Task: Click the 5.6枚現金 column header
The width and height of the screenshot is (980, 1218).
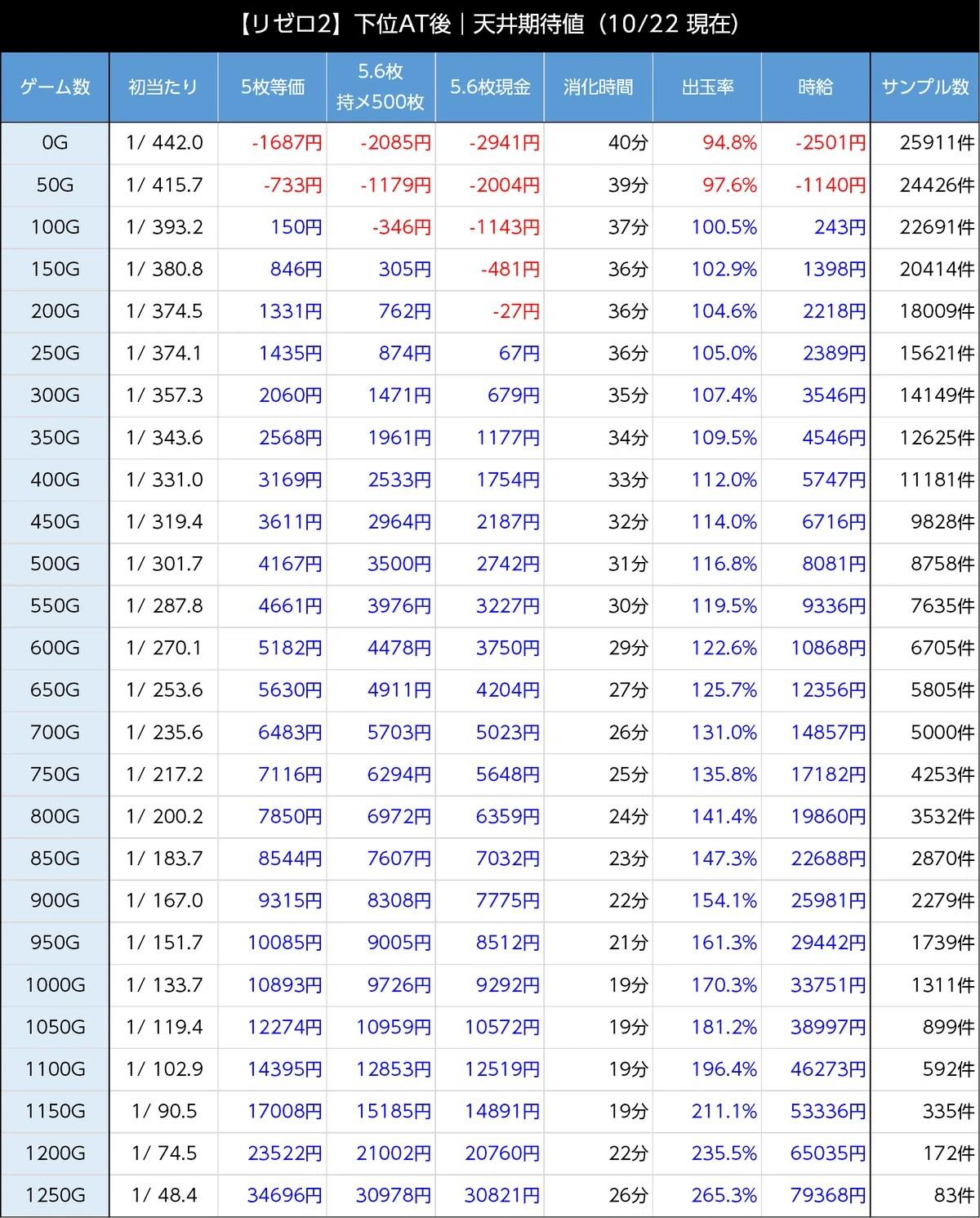Action: point(489,87)
